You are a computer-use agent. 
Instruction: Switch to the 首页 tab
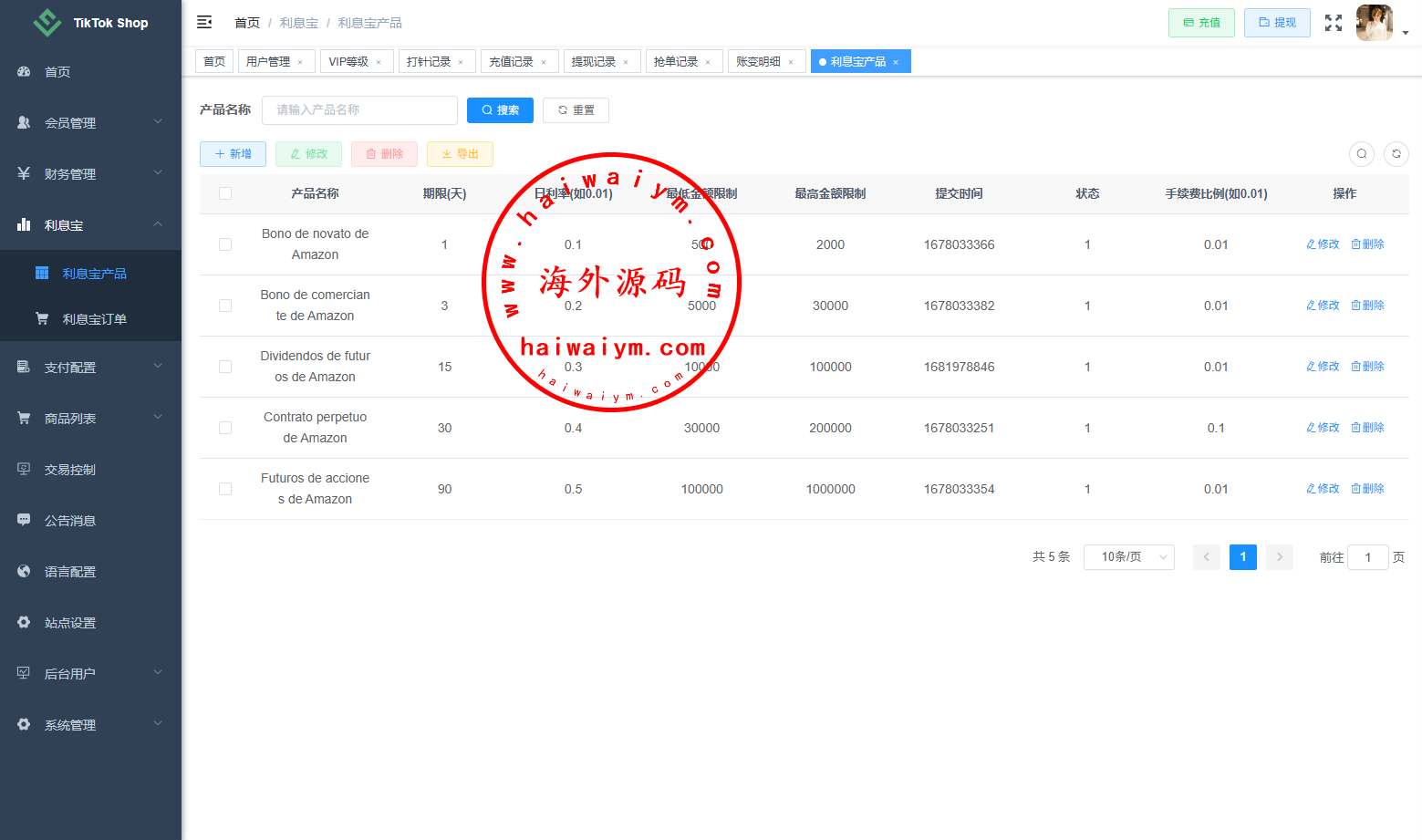click(x=214, y=61)
